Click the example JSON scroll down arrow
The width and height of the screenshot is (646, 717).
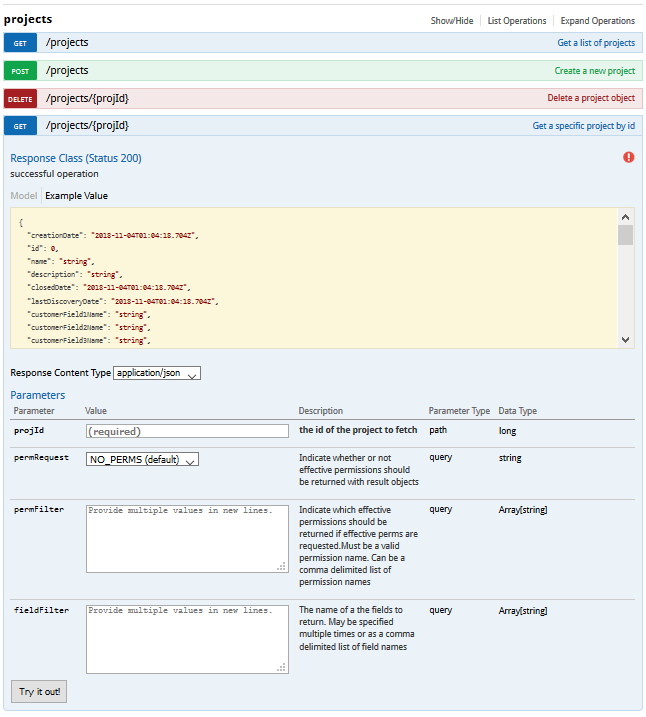[x=625, y=339]
